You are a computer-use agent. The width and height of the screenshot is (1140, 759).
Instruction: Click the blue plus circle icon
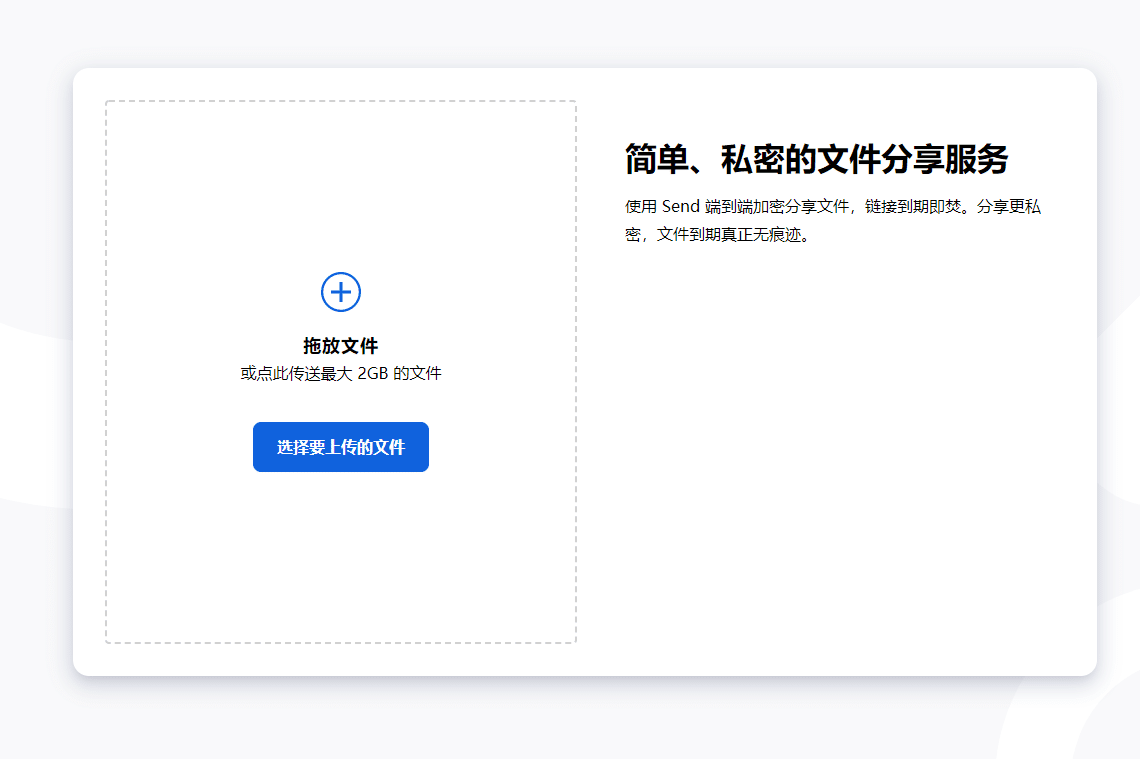point(341,292)
